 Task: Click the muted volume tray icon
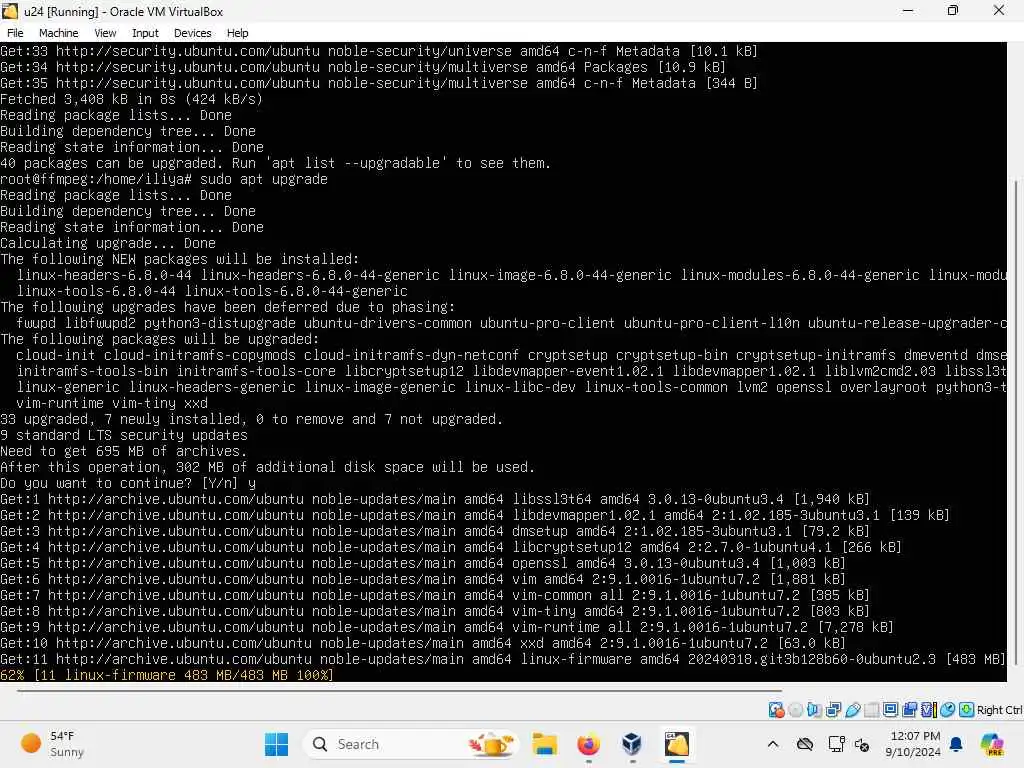[x=862, y=744]
